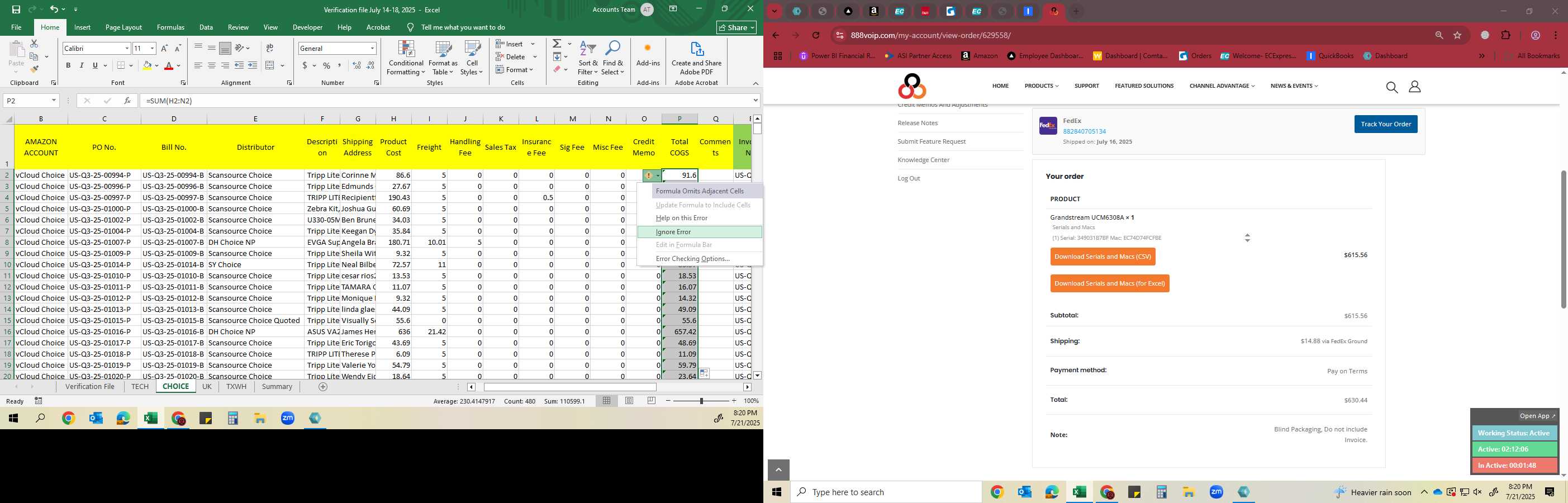
Task: Click Track Your Order button
Action: coord(1385,124)
